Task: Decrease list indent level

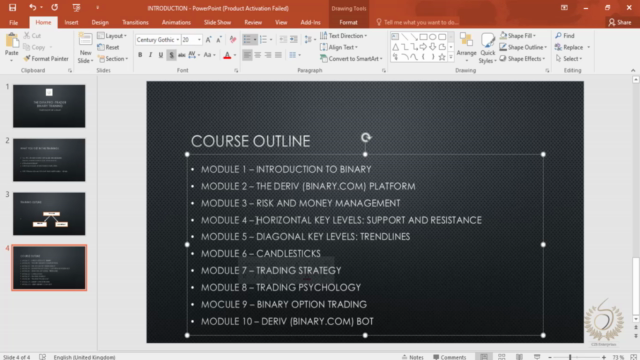Action: (x=283, y=40)
